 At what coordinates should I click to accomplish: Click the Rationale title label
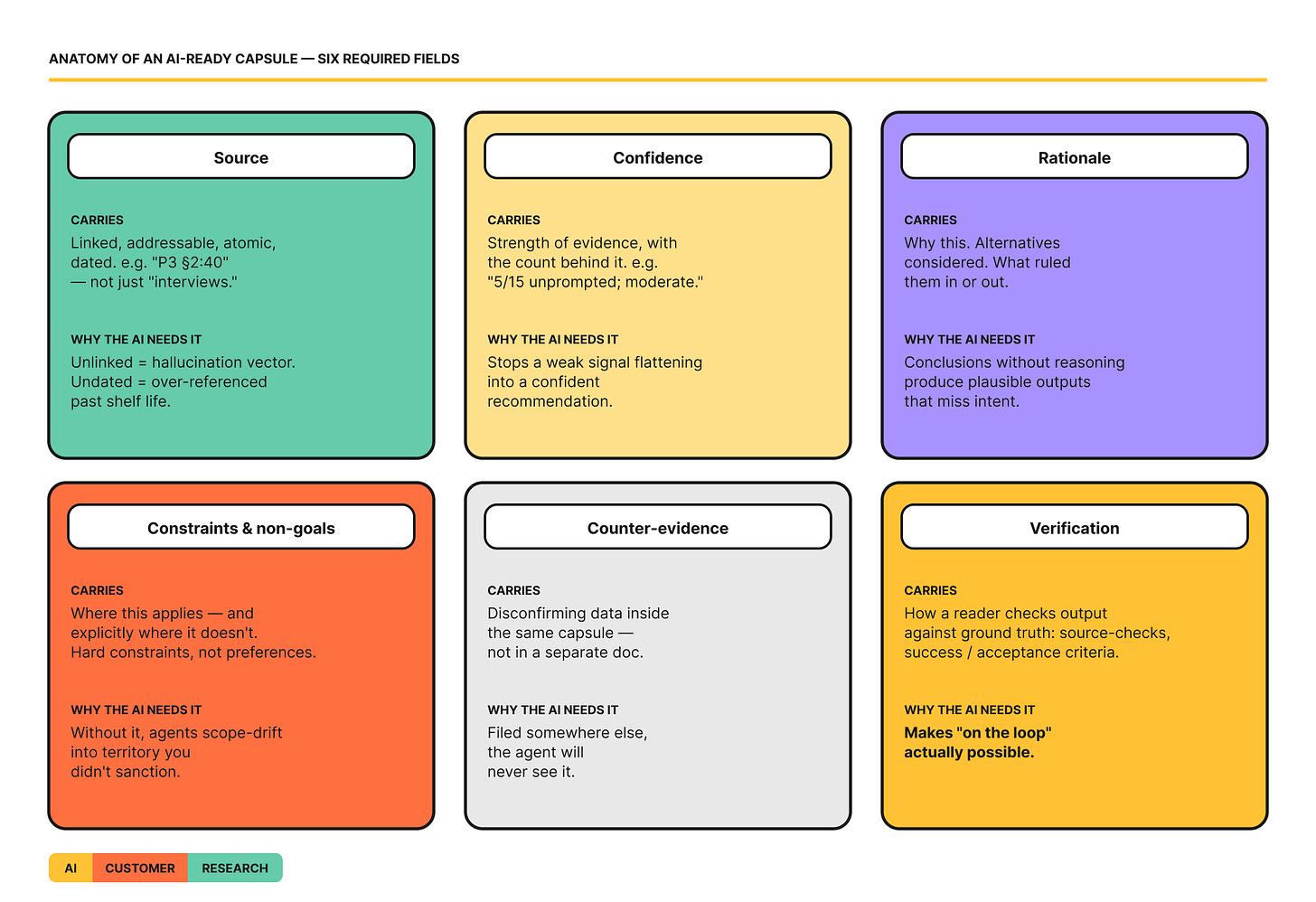1075,156
